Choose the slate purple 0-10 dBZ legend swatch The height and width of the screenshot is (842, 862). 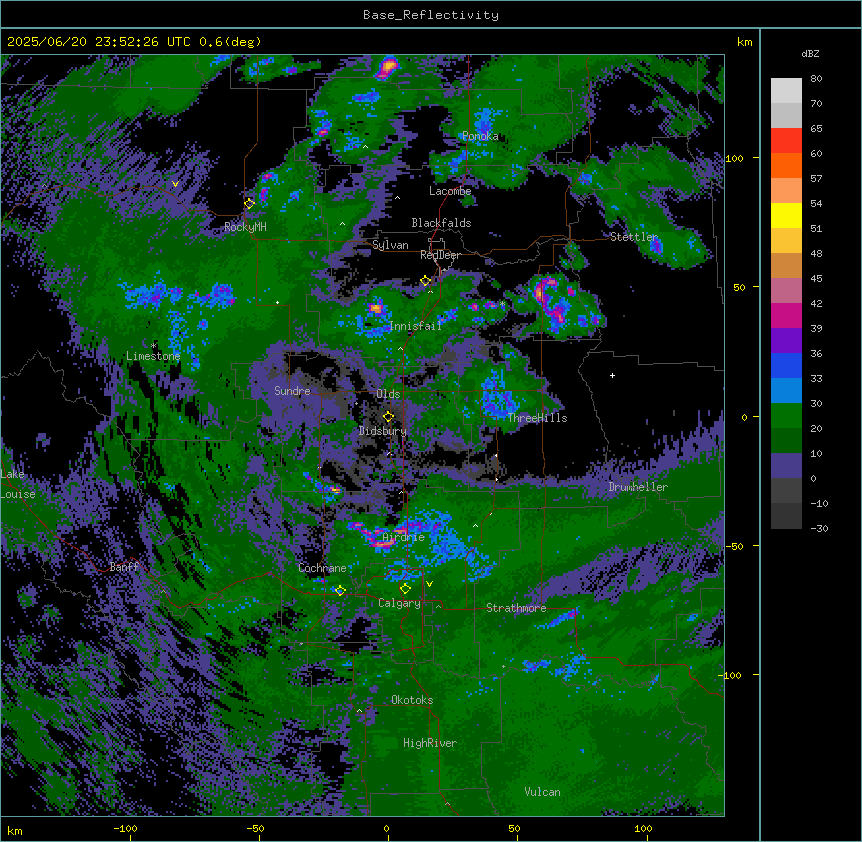[786, 466]
